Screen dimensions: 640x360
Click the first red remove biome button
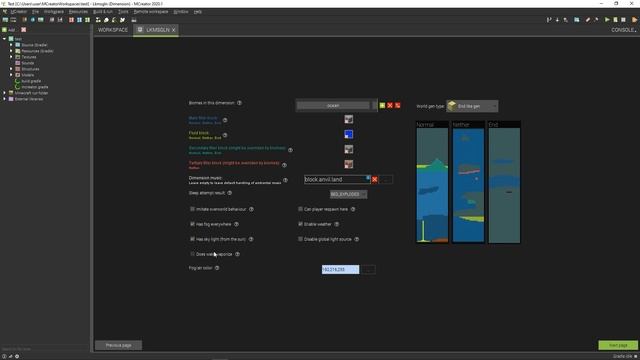pos(390,105)
